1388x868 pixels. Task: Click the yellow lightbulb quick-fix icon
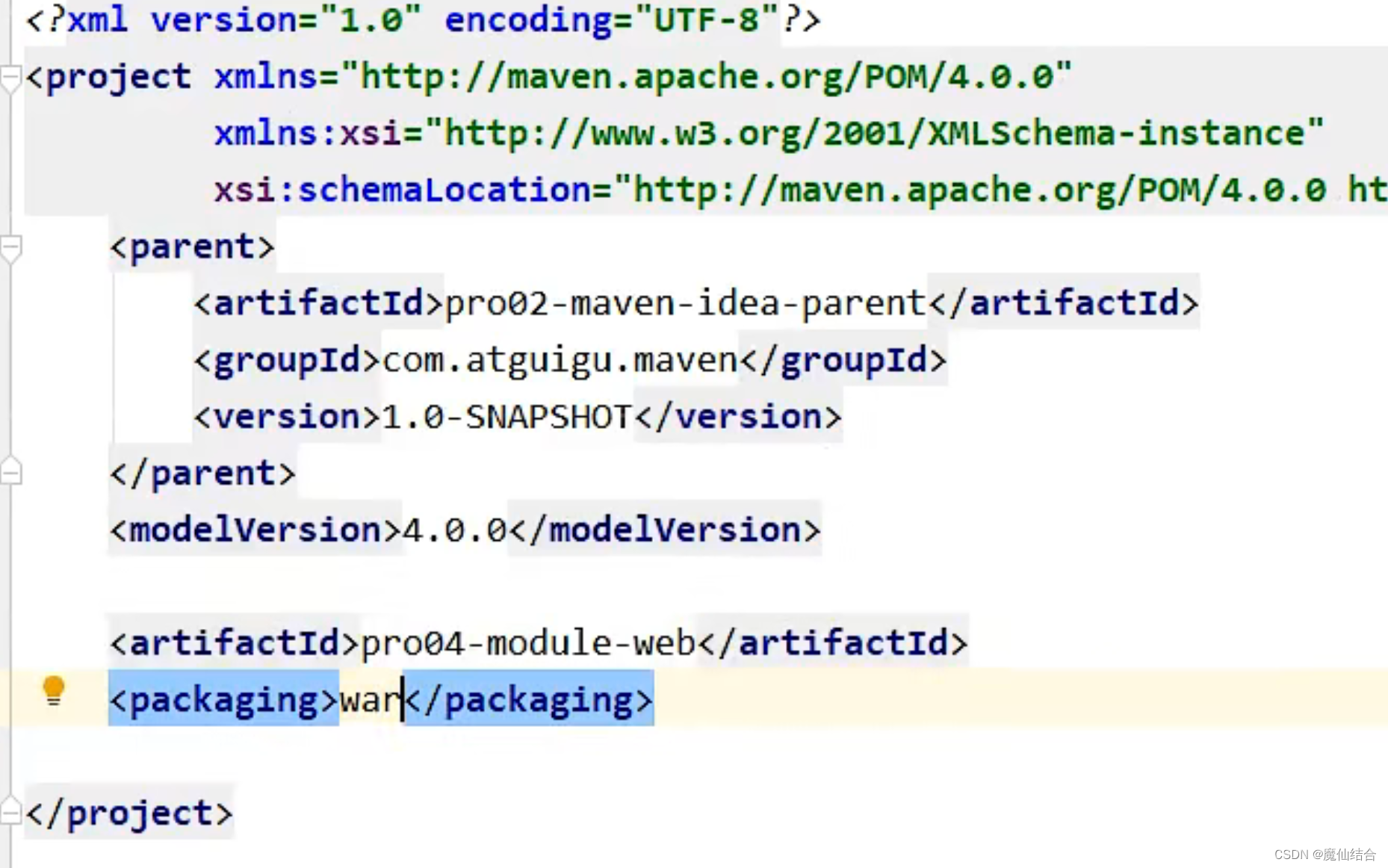[x=53, y=690]
